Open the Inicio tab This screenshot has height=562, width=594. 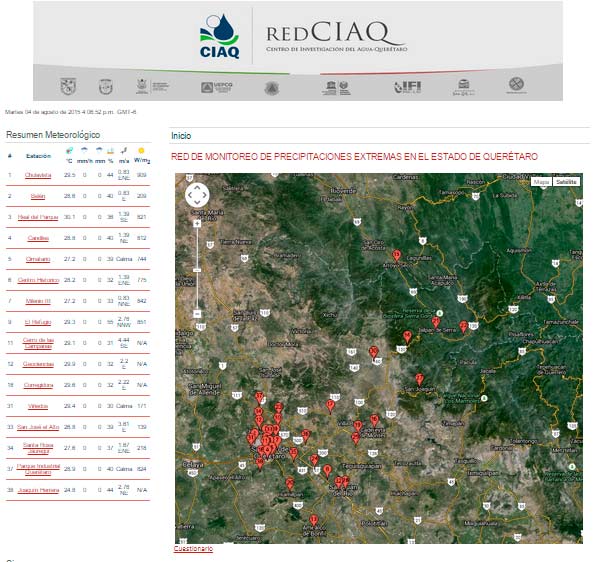point(181,136)
